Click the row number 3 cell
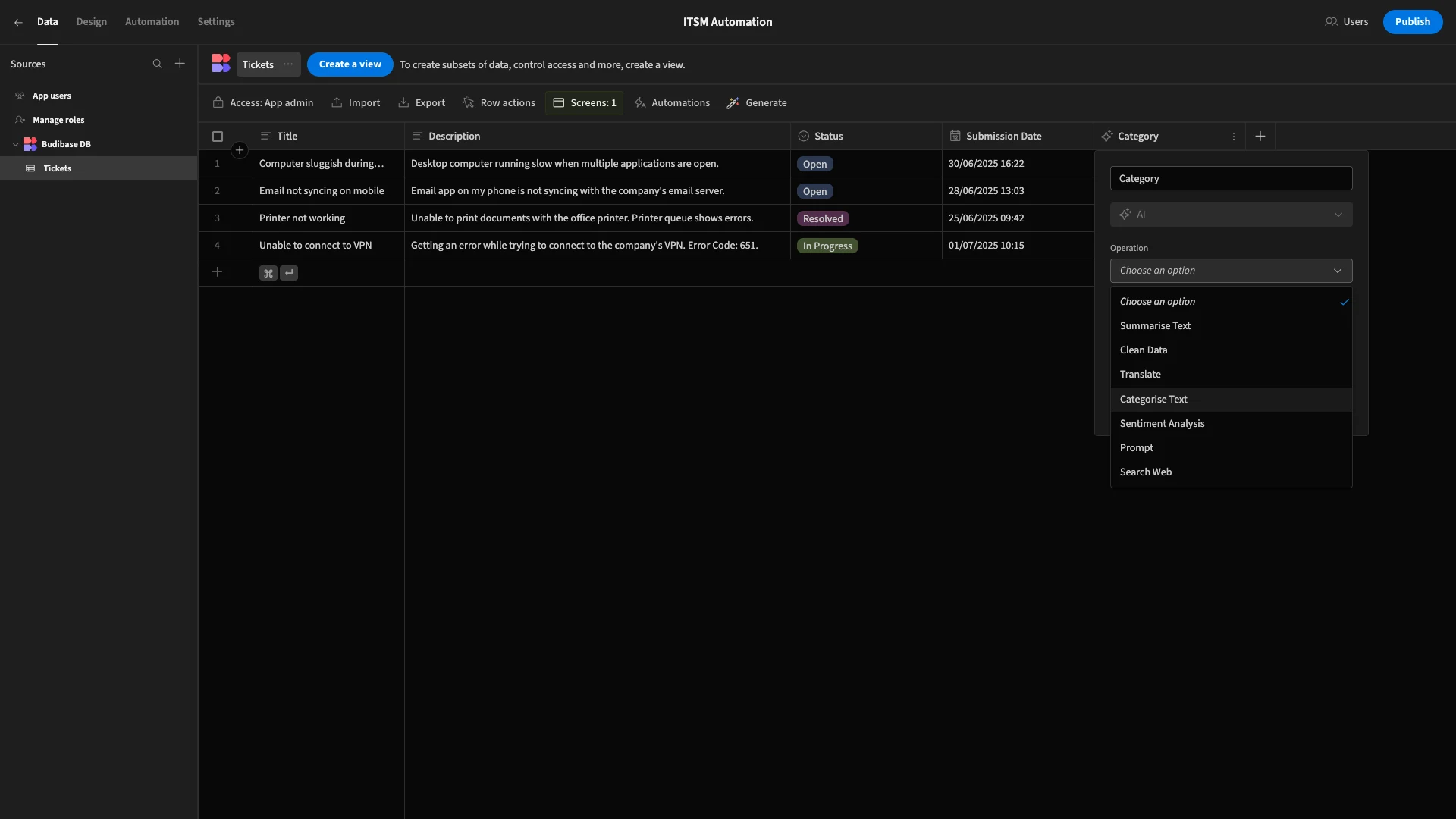The height and width of the screenshot is (819, 1456). 217,218
